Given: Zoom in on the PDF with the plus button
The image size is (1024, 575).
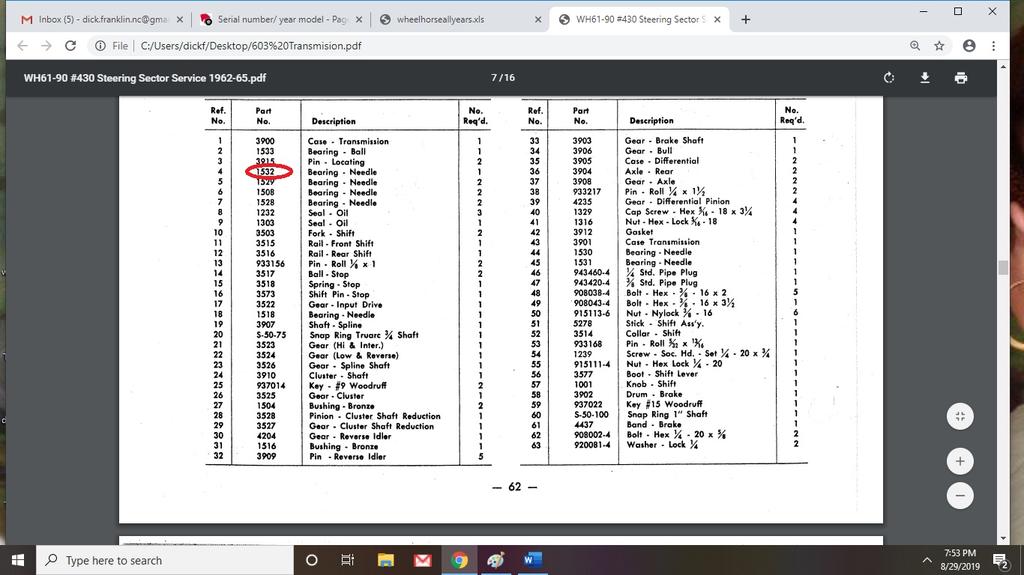Looking at the screenshot, I should pos(959,461).
